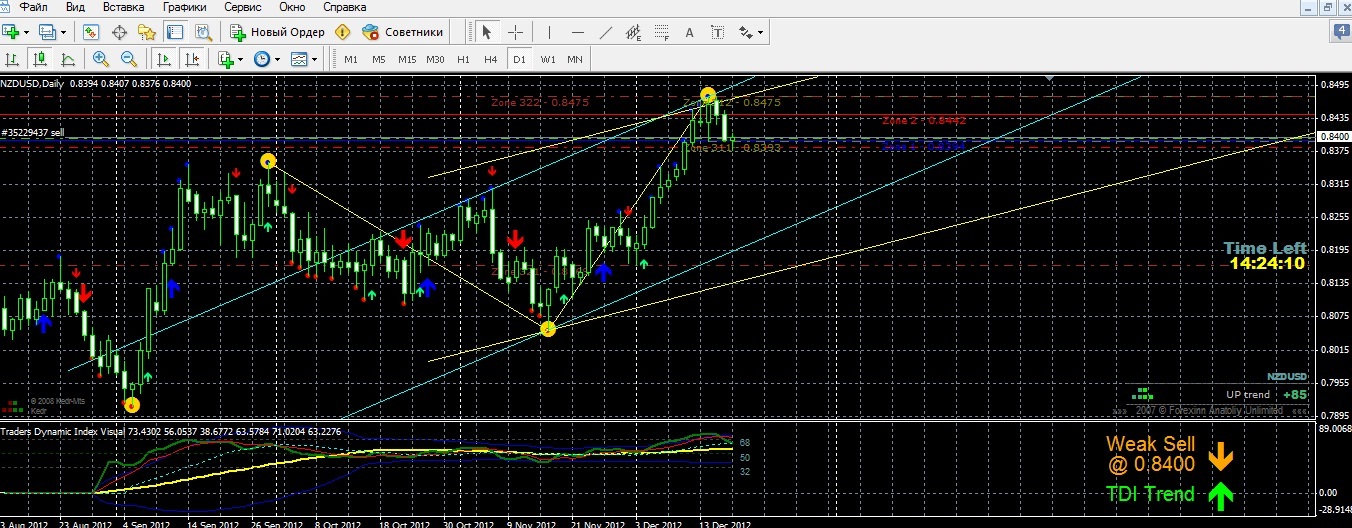Click the 'UP trend' indicator label

pyautogui.click(x=1248, y=394)
